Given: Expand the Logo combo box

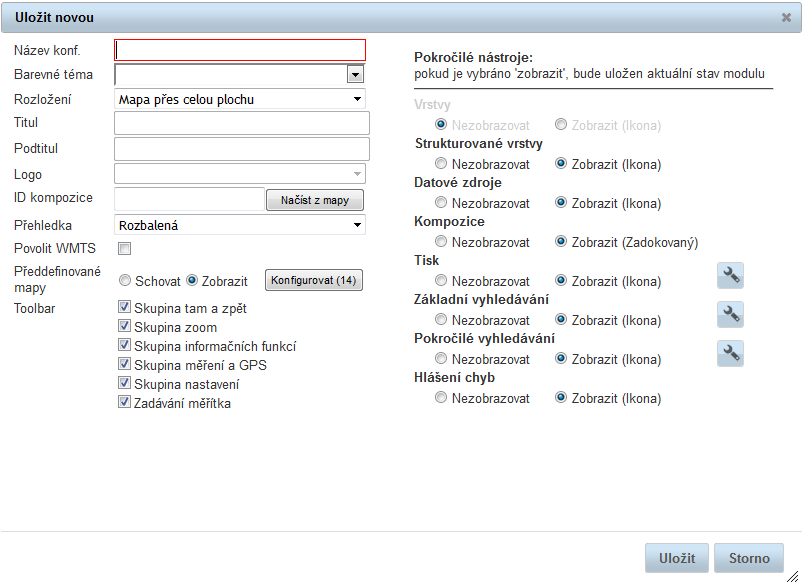Looking at the screenshot, I should point(240,174).
